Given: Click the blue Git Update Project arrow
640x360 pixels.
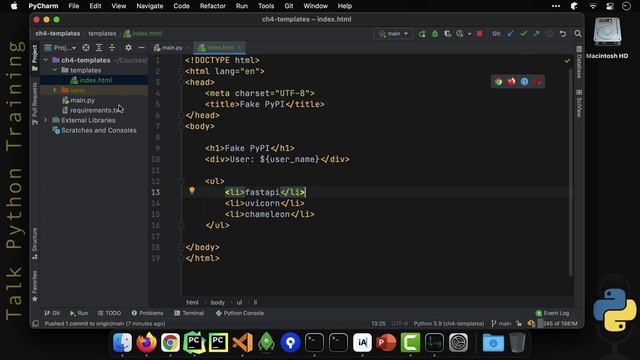Looking at the screenshot, I should tap(510, 34).
